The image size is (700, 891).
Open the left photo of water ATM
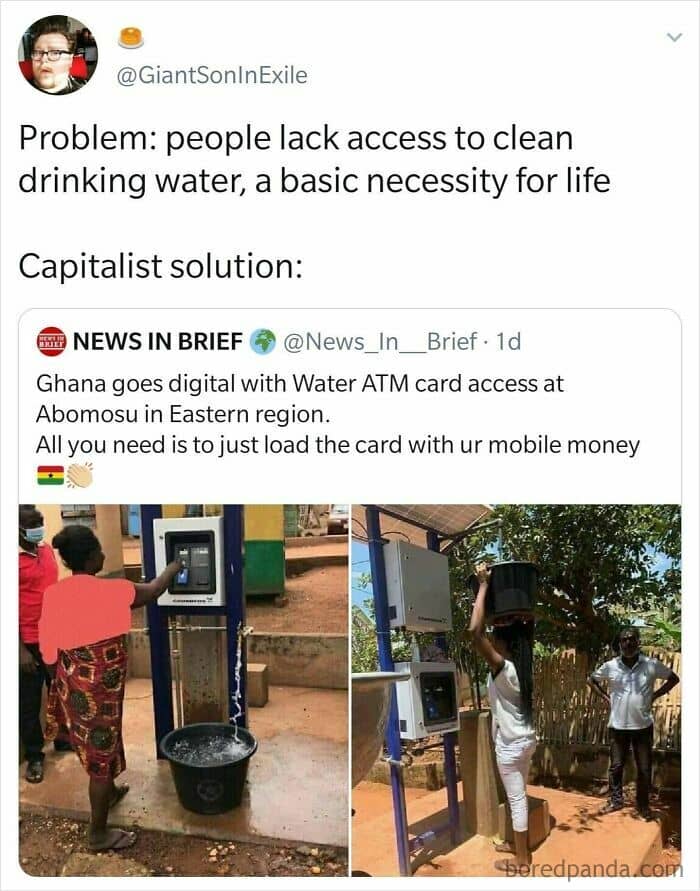184,690
